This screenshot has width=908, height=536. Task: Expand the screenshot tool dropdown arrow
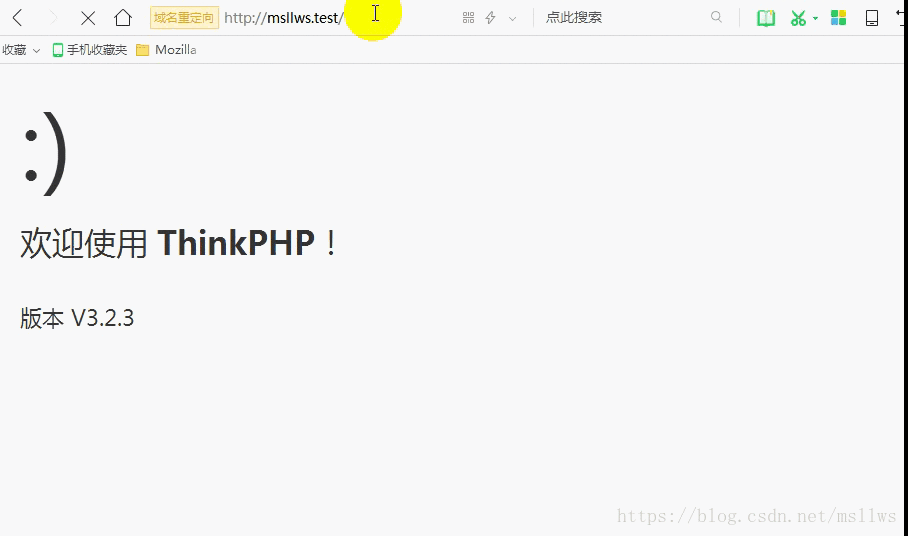[x=815, y=18]
